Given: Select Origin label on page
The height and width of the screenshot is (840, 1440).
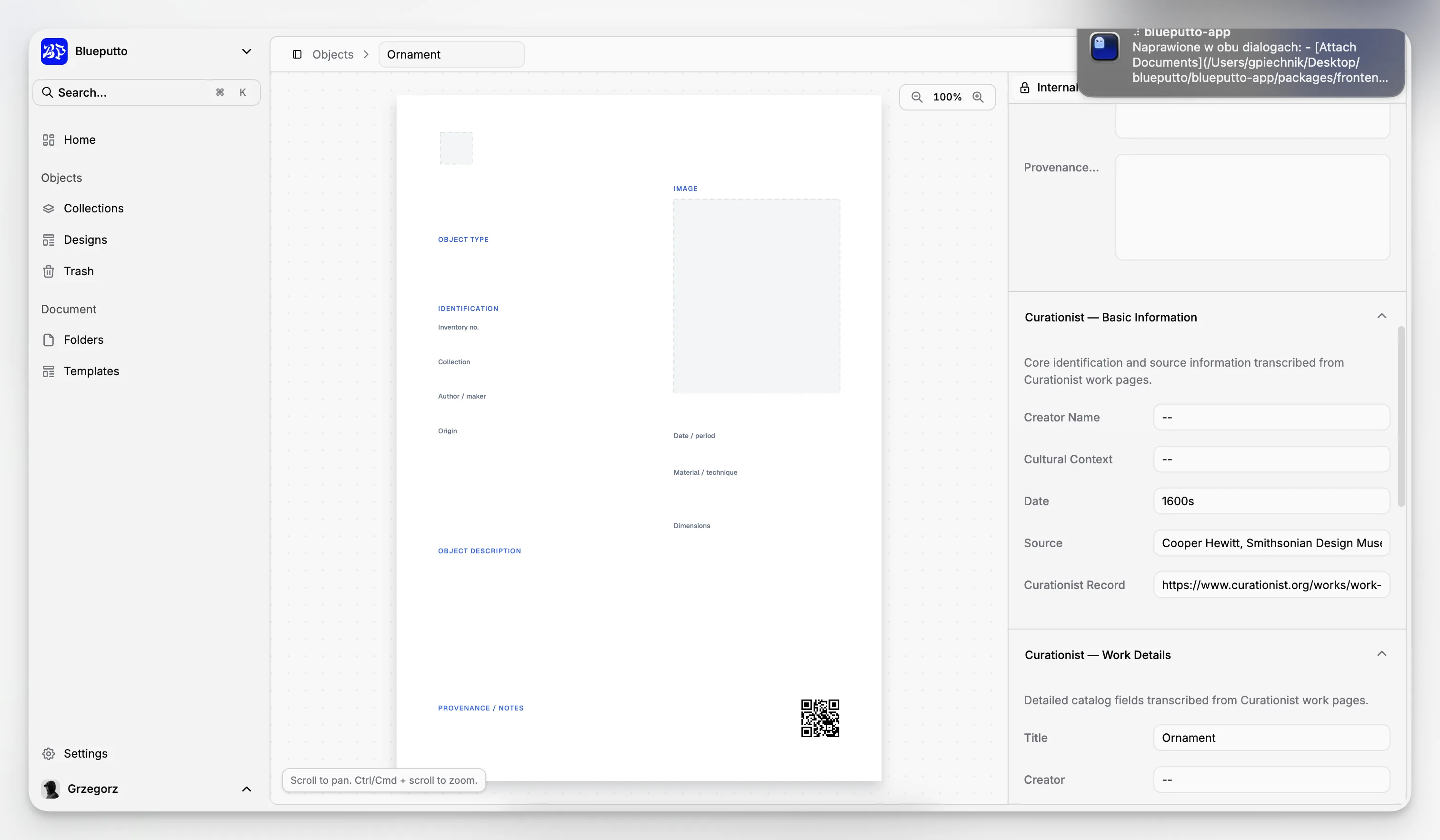Looking at the screenshot, I should [448, 431].
